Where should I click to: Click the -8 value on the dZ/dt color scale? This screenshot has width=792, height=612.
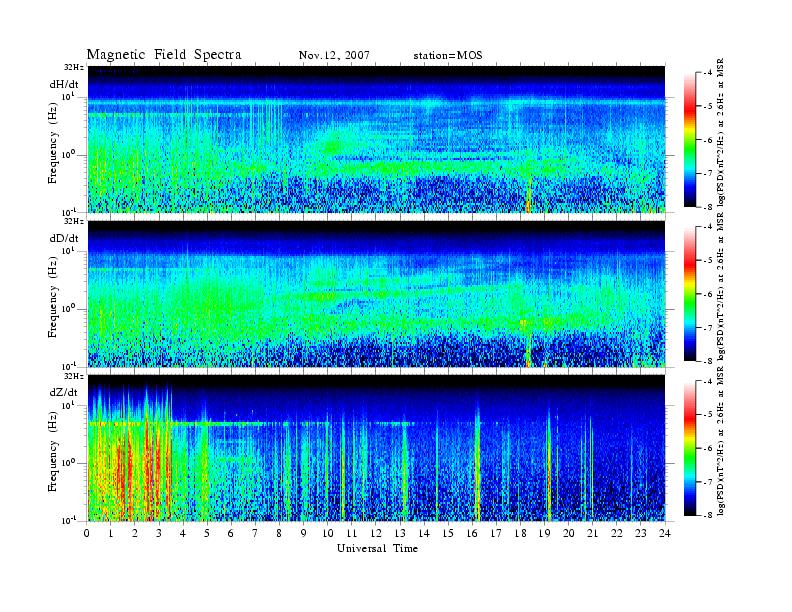tap(709, 515)
